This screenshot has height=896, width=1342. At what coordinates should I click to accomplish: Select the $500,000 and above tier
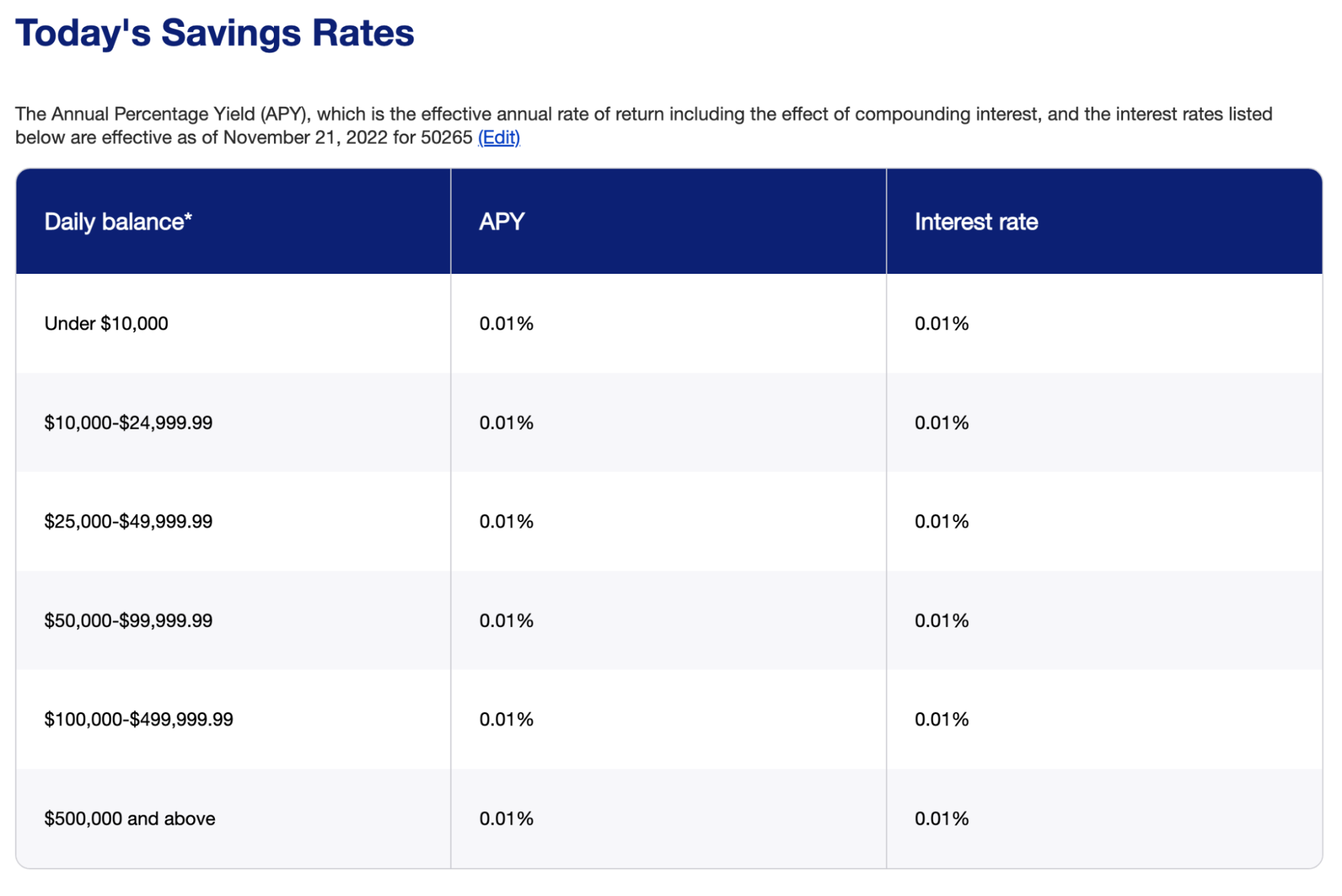pos(130,819)
